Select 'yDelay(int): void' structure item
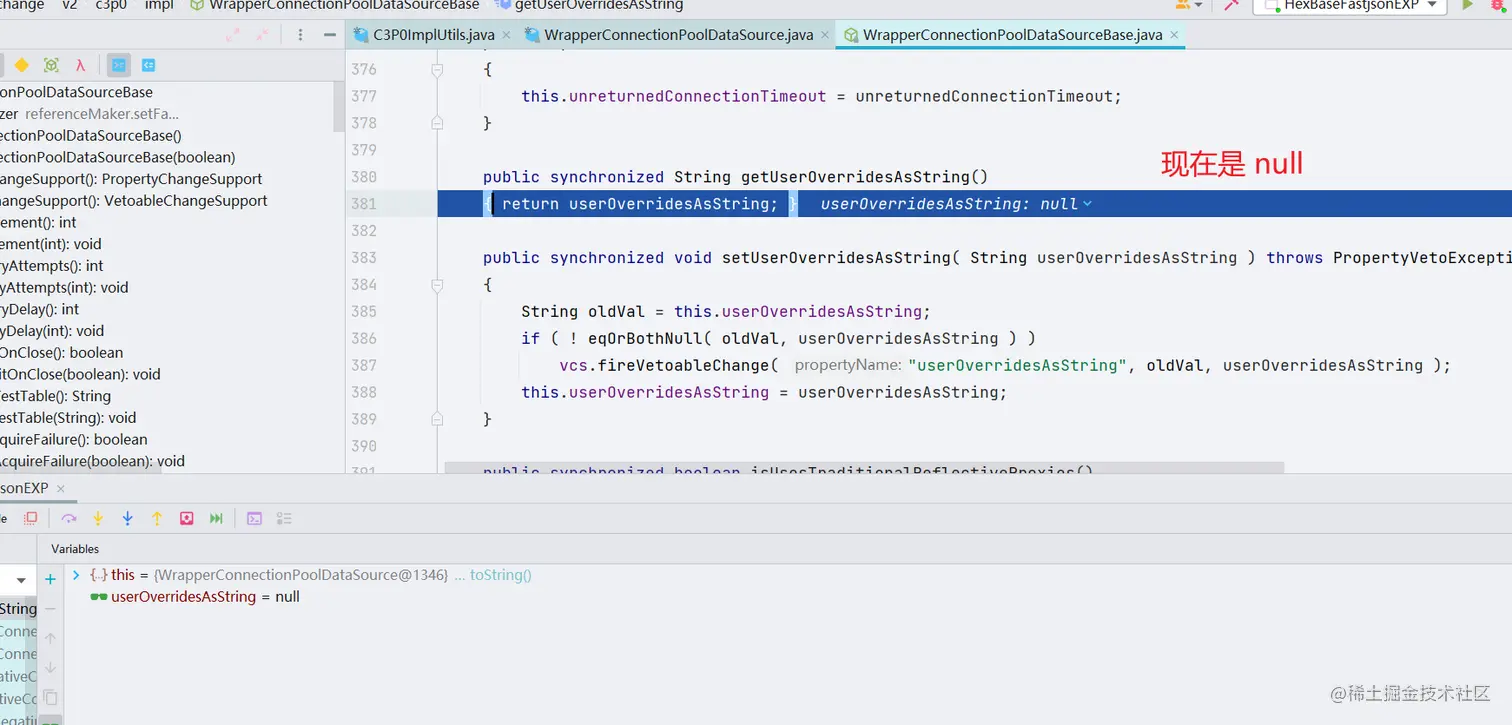1512x725 pixels. [x=52, y=331]
